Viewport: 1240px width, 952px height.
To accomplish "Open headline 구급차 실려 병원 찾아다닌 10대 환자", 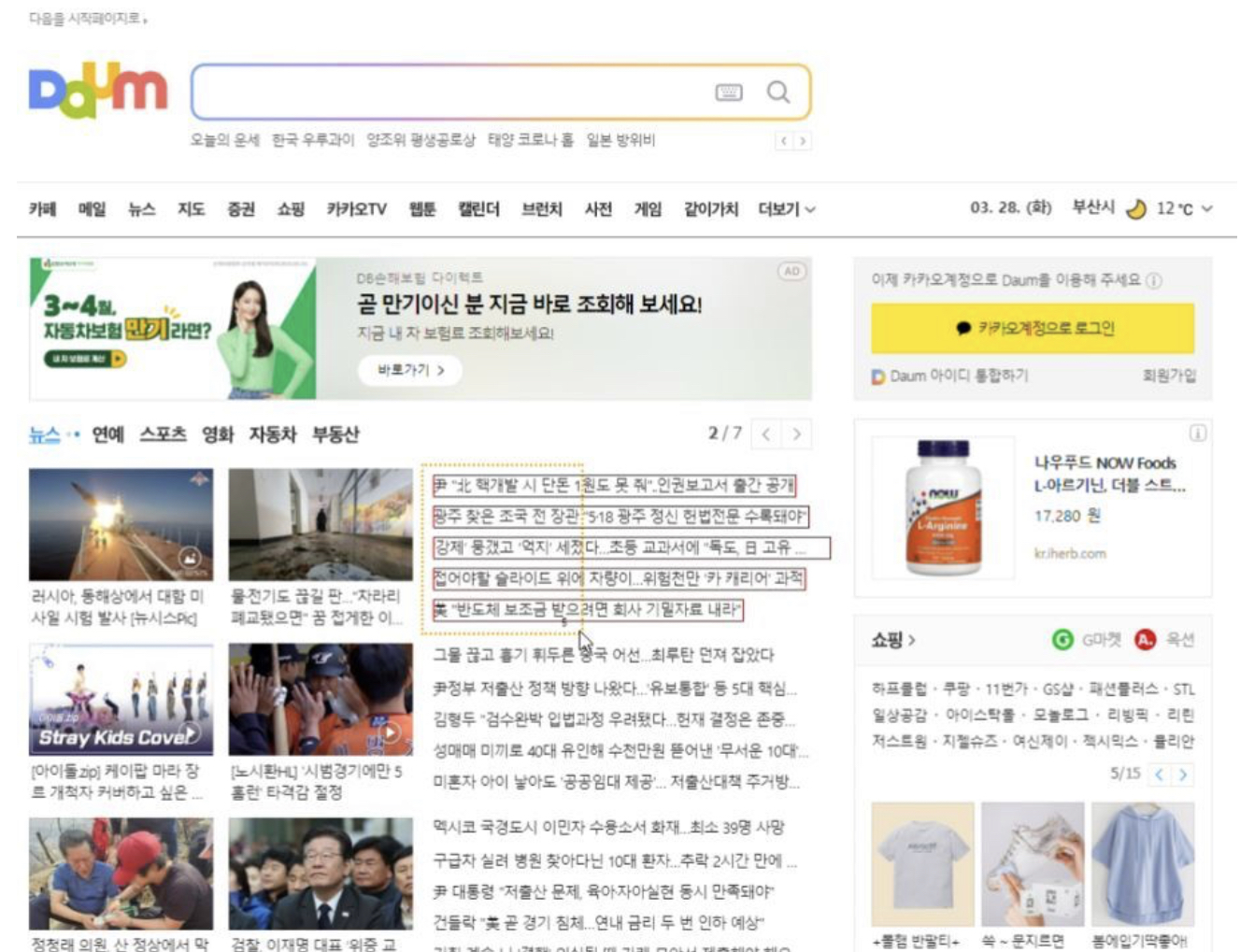I will tap(615, 860).
